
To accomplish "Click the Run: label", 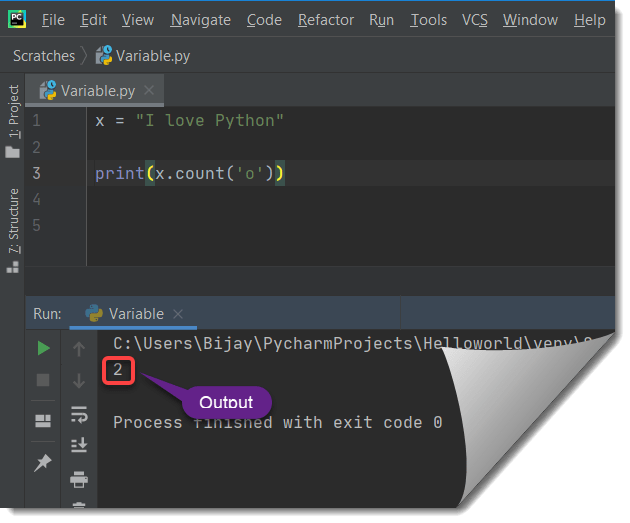I will 47,314.
